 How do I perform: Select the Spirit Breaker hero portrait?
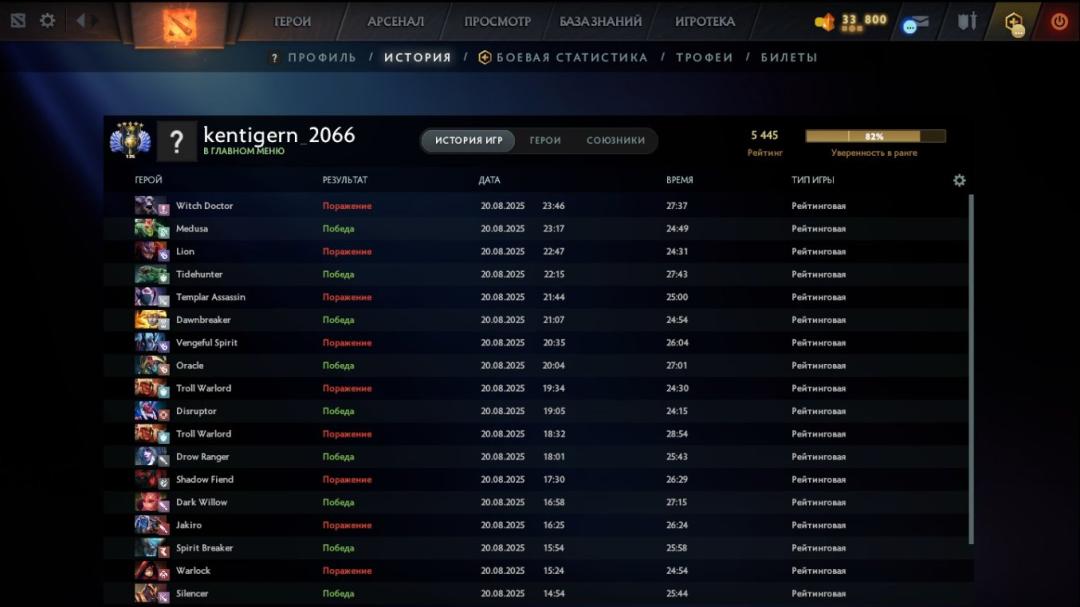152,547
